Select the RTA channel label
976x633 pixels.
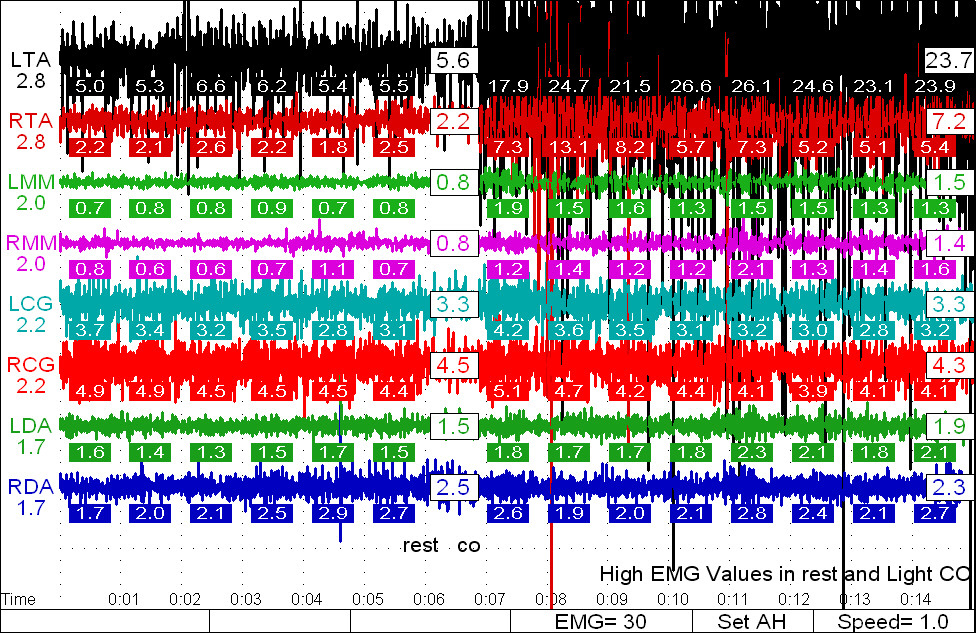30,121
